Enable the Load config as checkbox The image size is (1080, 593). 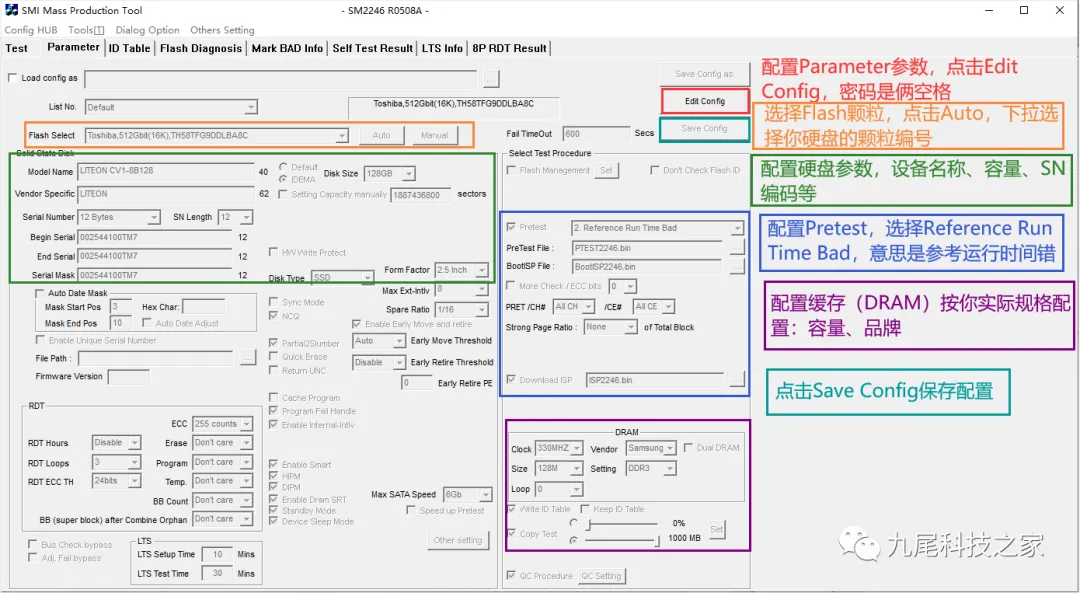(13, 78)
